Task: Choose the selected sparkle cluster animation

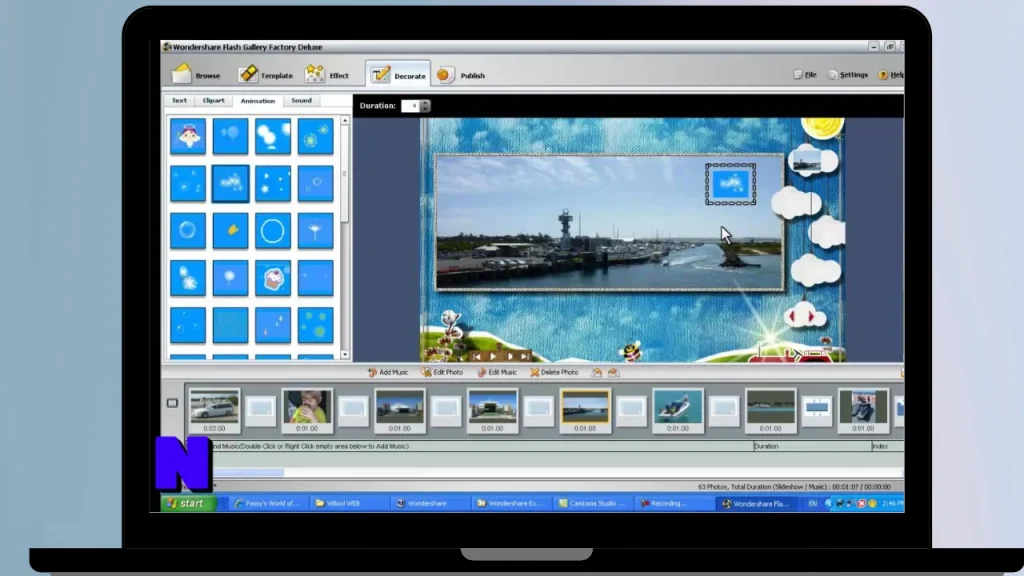Action: pos(231,184)
